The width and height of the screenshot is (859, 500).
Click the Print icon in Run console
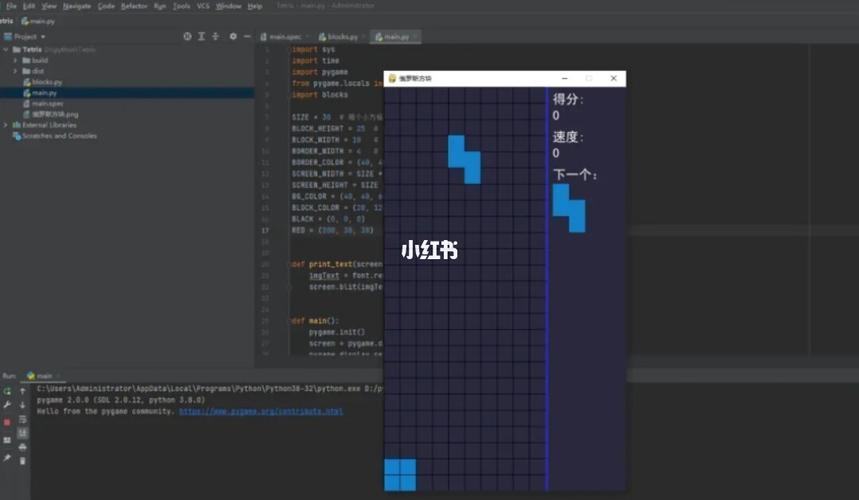click(x=22, y=447)
